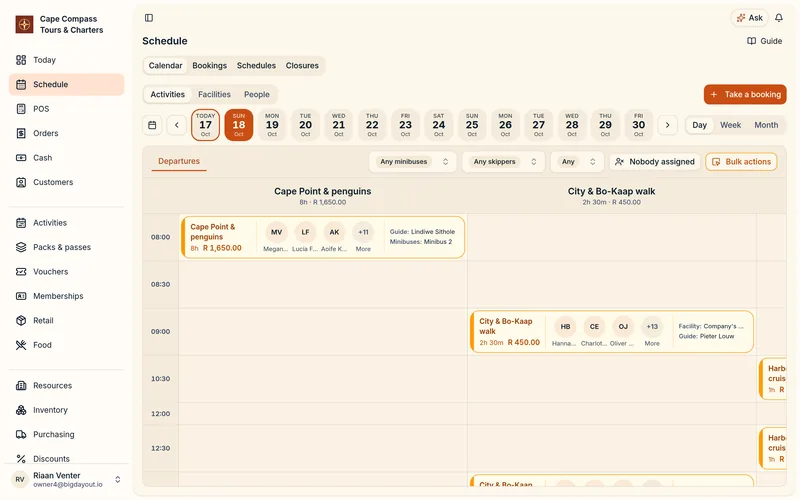Open the Ask assistant
800x500 pixels.
(749, 18)
